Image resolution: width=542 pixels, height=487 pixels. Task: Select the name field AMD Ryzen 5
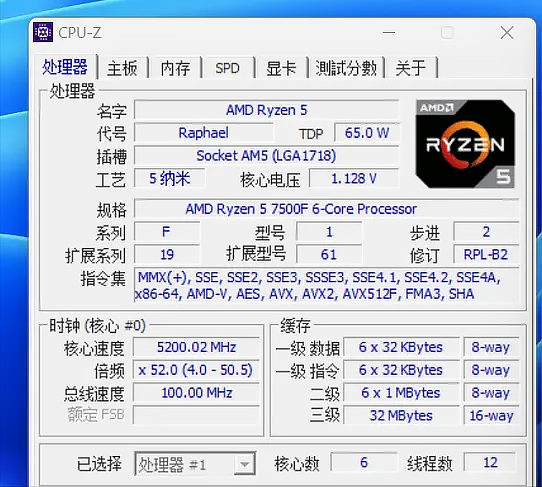click(267, 110)
